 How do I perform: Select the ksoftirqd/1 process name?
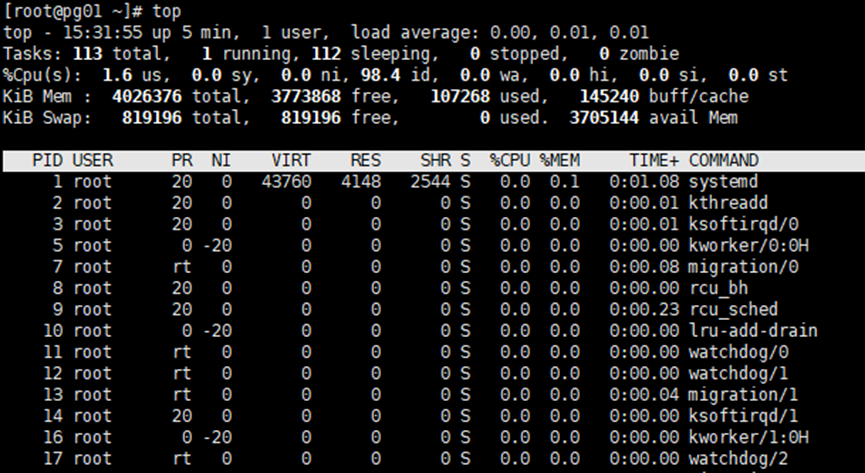[743, 416]
